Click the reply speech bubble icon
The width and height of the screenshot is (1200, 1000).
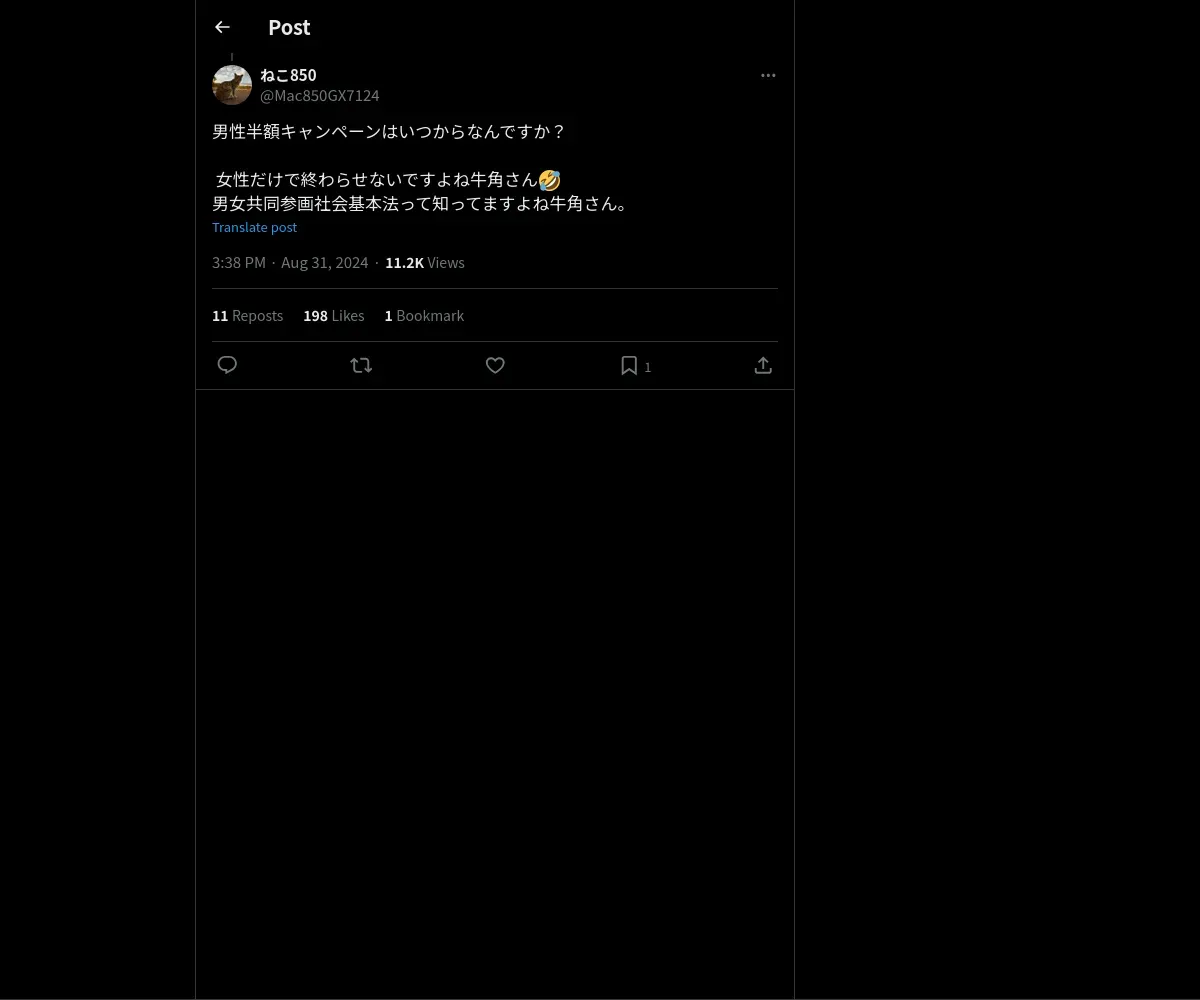pos(227,365)
